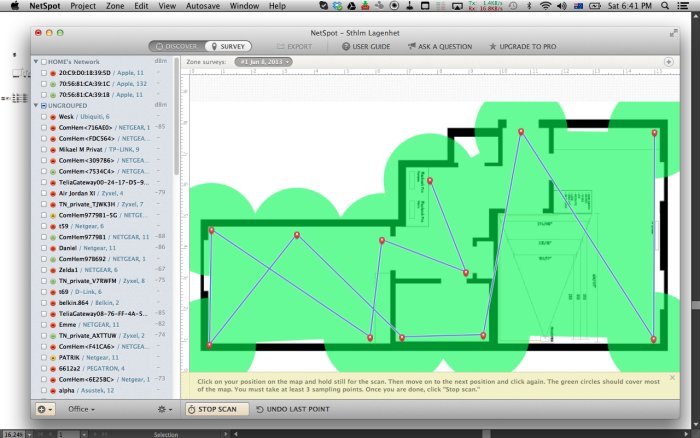Click the Ask a Question megaphone

(412, 46)
